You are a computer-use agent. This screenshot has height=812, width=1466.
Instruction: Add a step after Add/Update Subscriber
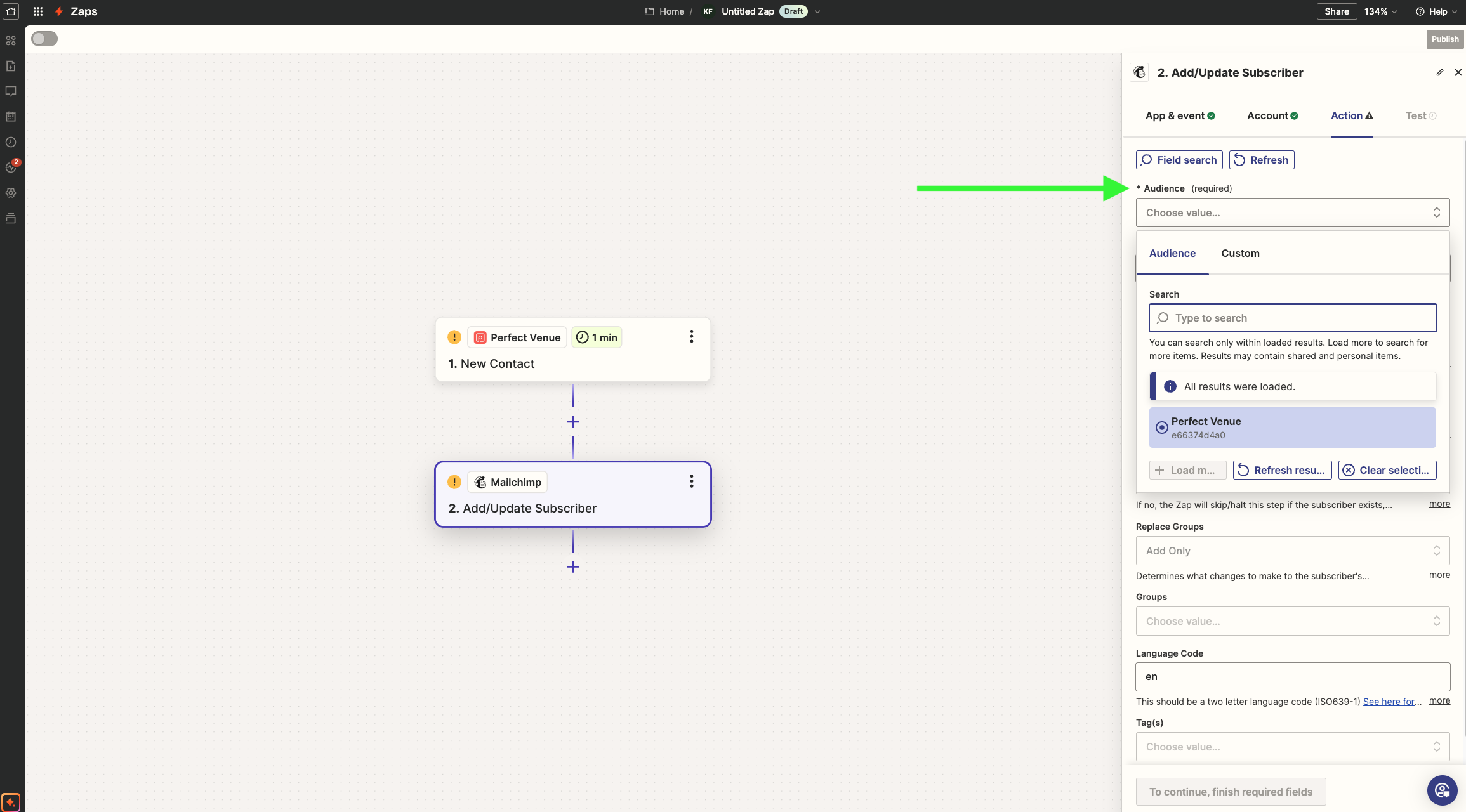(573, 566)
